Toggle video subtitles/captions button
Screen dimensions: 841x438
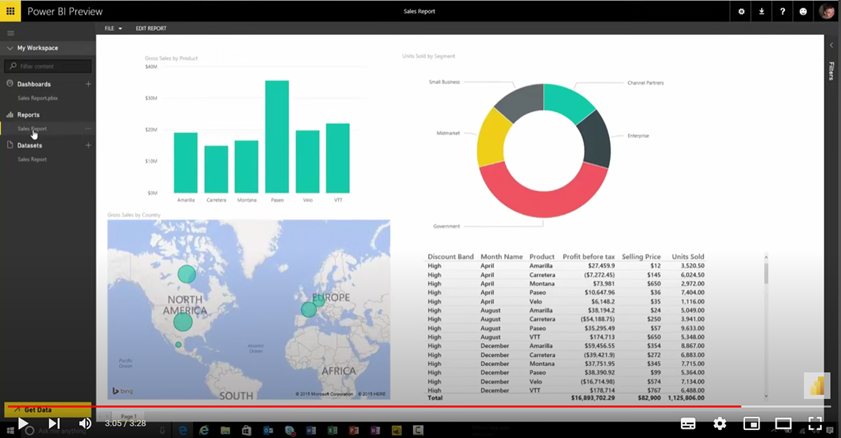pos(688,424)
